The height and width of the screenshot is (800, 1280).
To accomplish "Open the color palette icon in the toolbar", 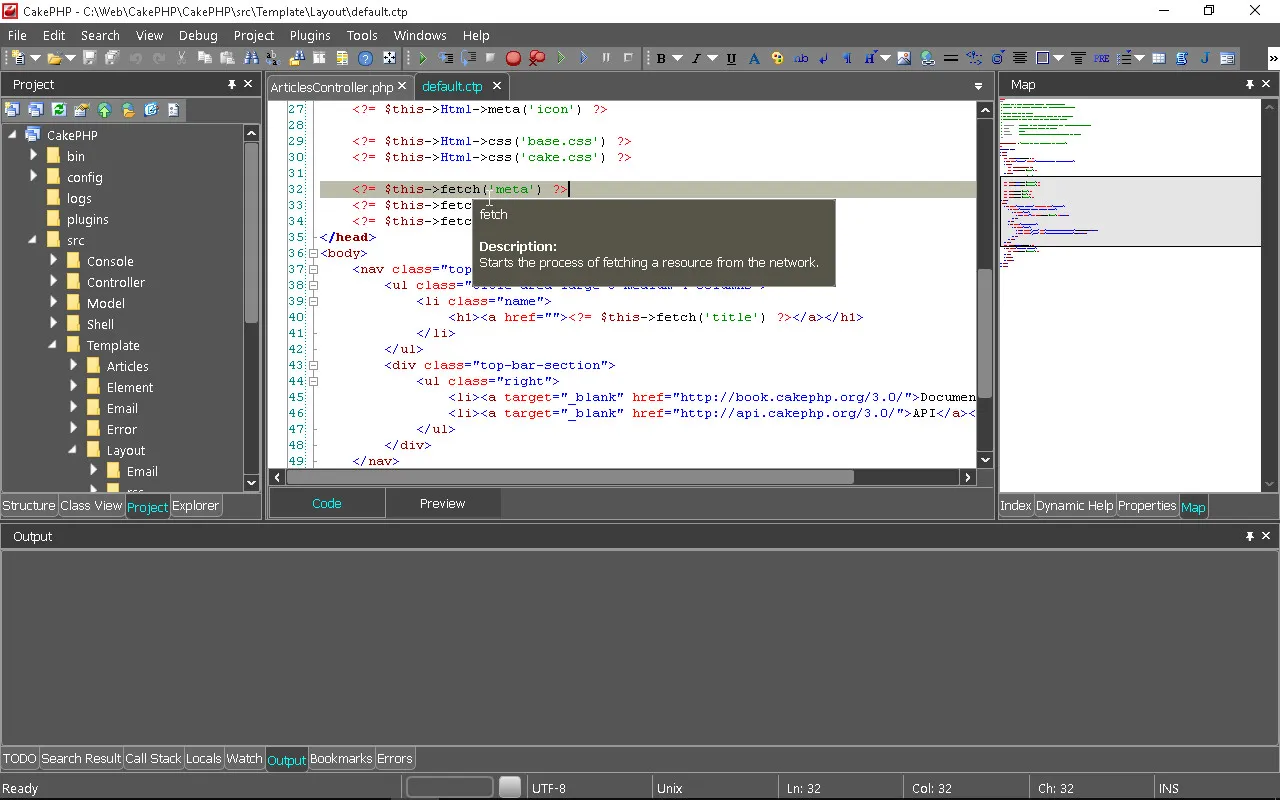I will [x=777, y=59].
